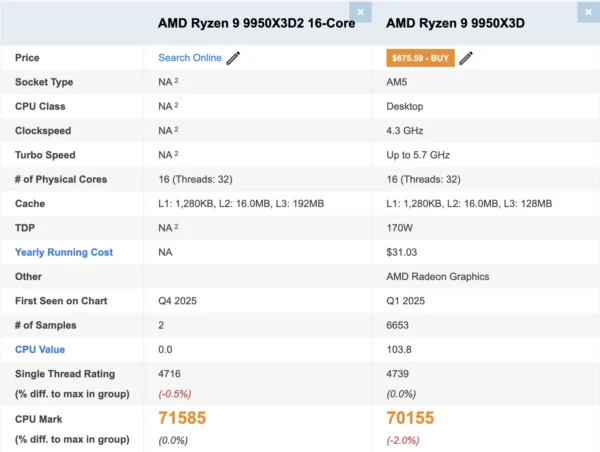600x452 pixels.
Task: Click the footnote 2 marker in Turbo Speed row
Action: (x=177, y=153)
